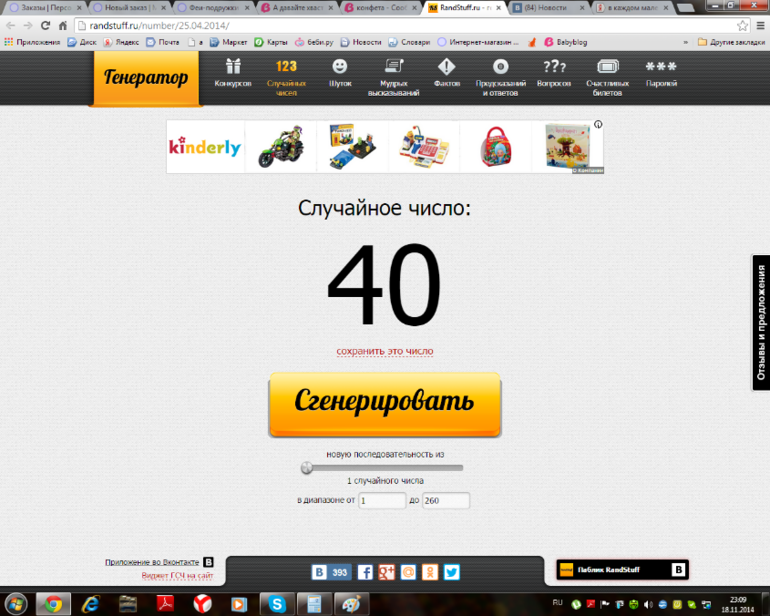Viewport: 770px width, 616px height.
Task: Click the сохранить это число link
Action: pos(385,351)
